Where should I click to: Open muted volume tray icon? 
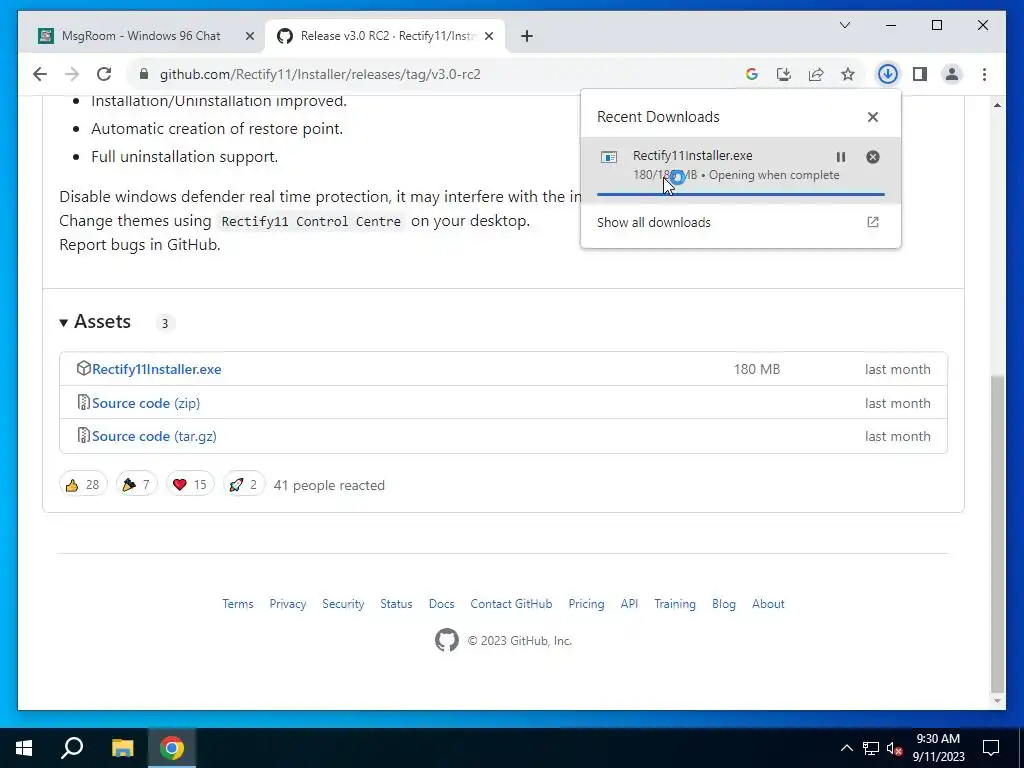point(895,748)
